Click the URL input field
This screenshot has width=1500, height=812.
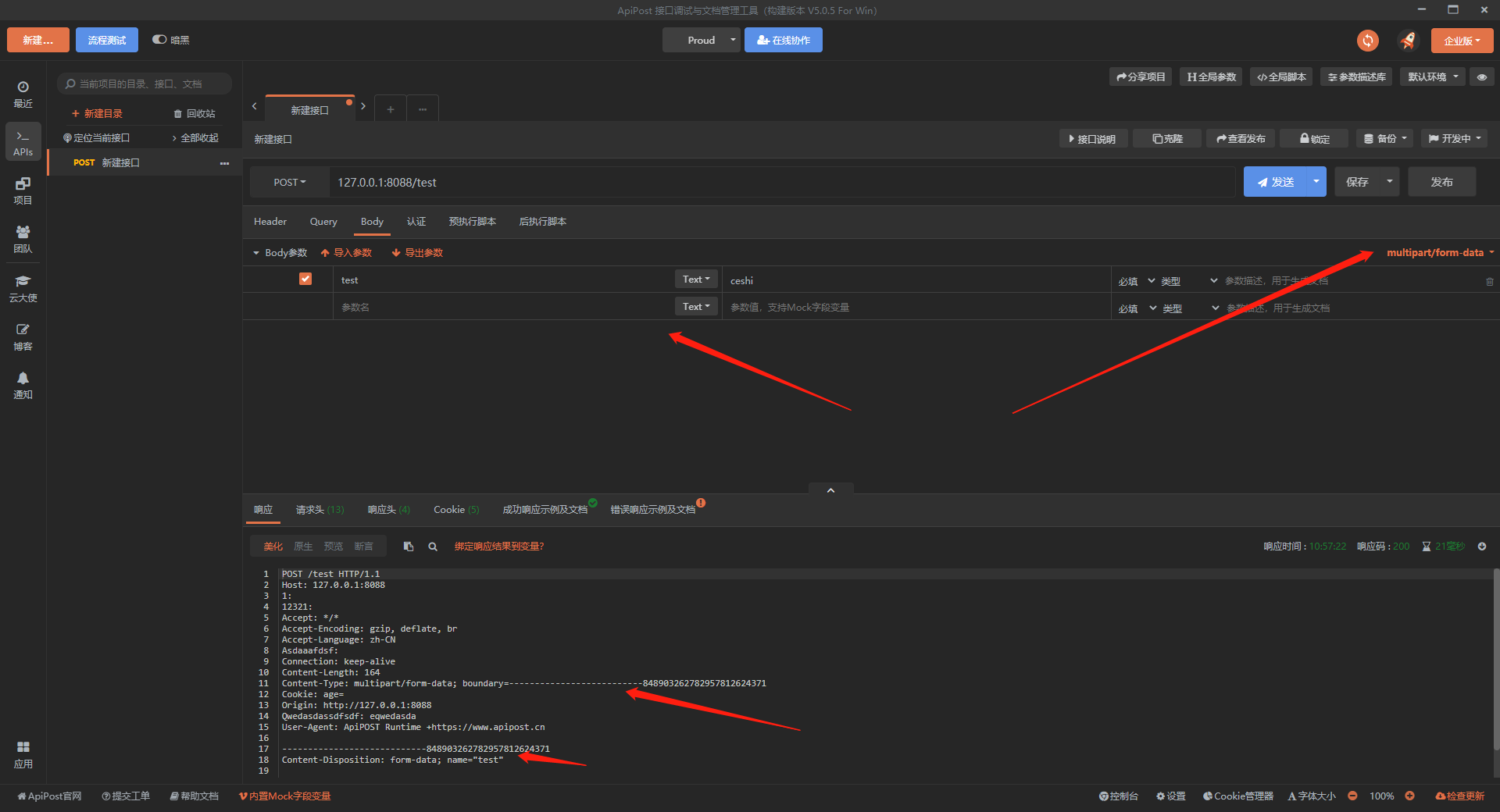point(781,182)
